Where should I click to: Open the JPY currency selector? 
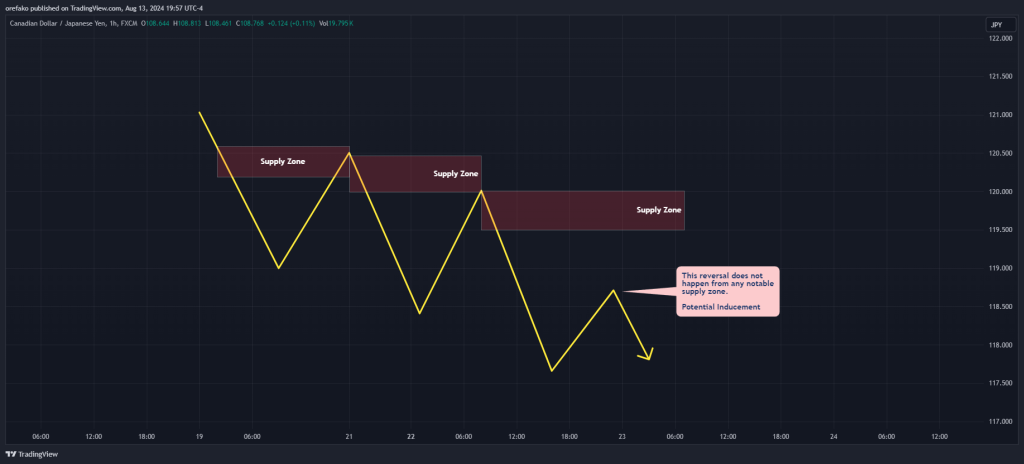click(x=997, y=25)
